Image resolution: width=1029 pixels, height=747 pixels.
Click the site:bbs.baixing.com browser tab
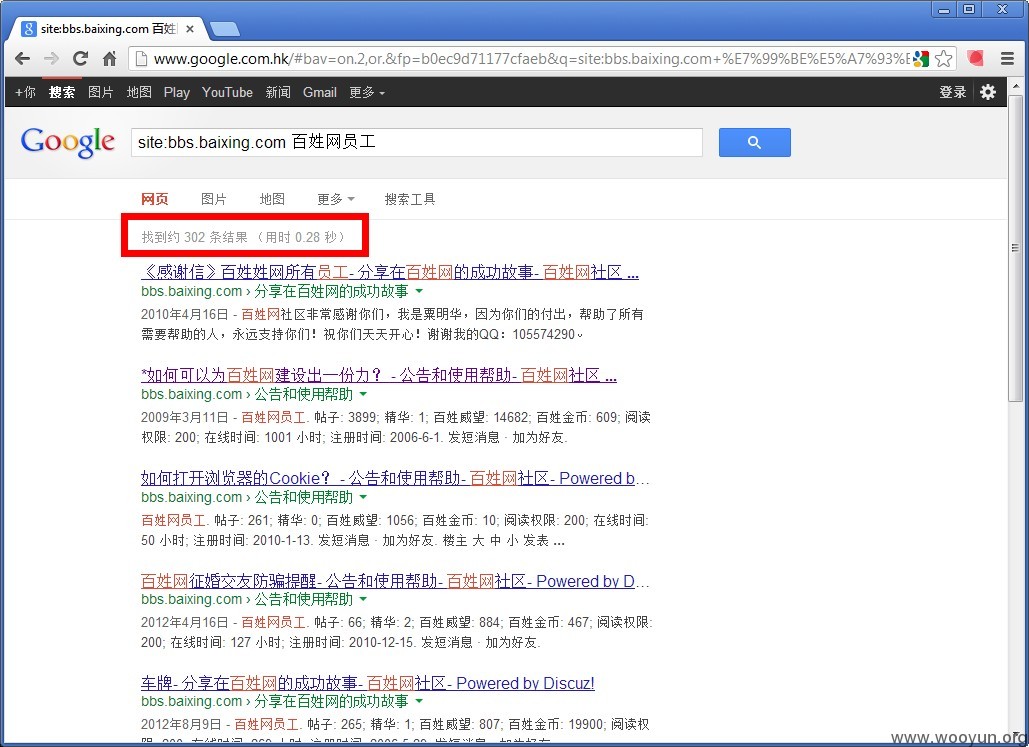coord(109,29)
